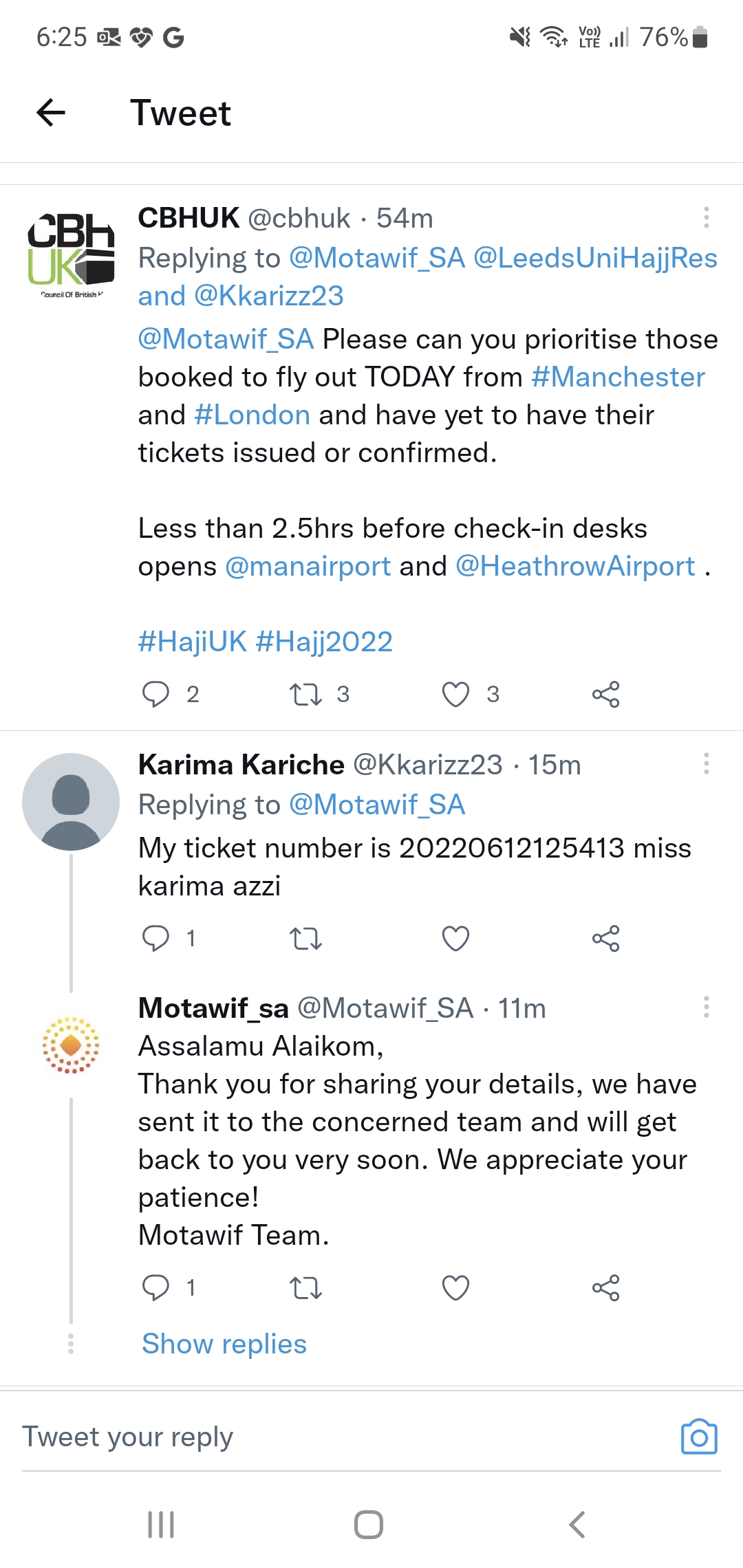The width and height of the screenshot is (743, 1568).
Task: Open more options for CBHUK tweet
Action: pyautogui.click(x=706, y=217)
